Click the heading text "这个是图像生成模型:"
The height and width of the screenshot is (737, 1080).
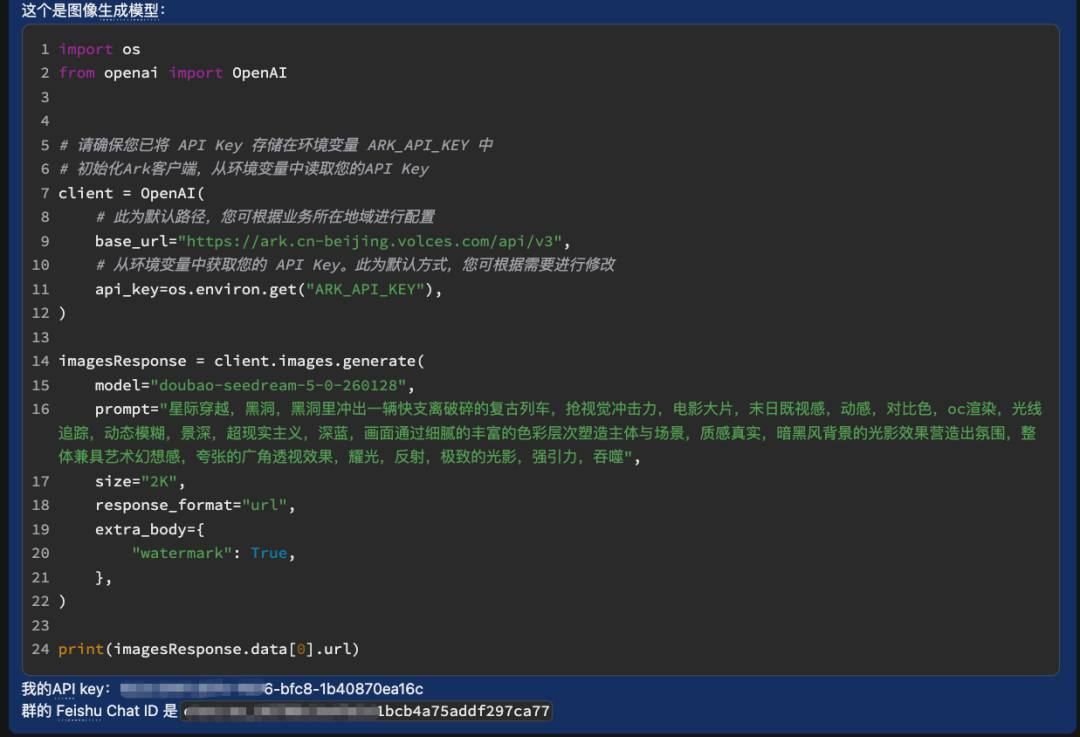pos(93,10)
